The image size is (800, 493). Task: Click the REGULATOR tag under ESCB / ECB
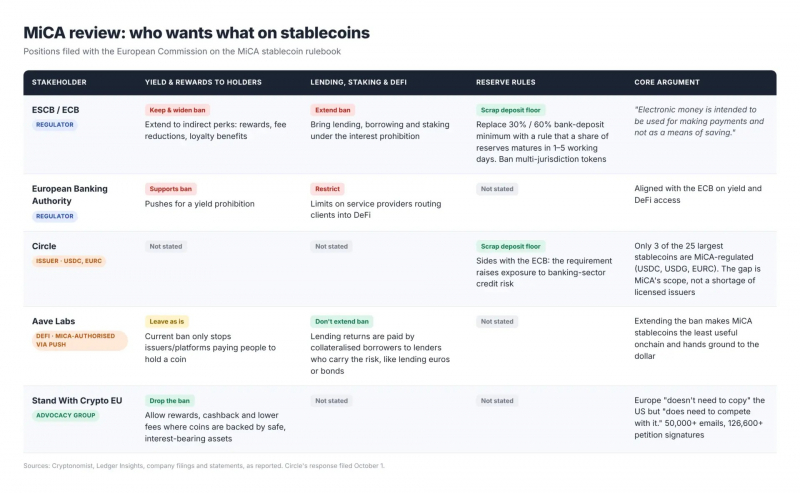(55, 125)
